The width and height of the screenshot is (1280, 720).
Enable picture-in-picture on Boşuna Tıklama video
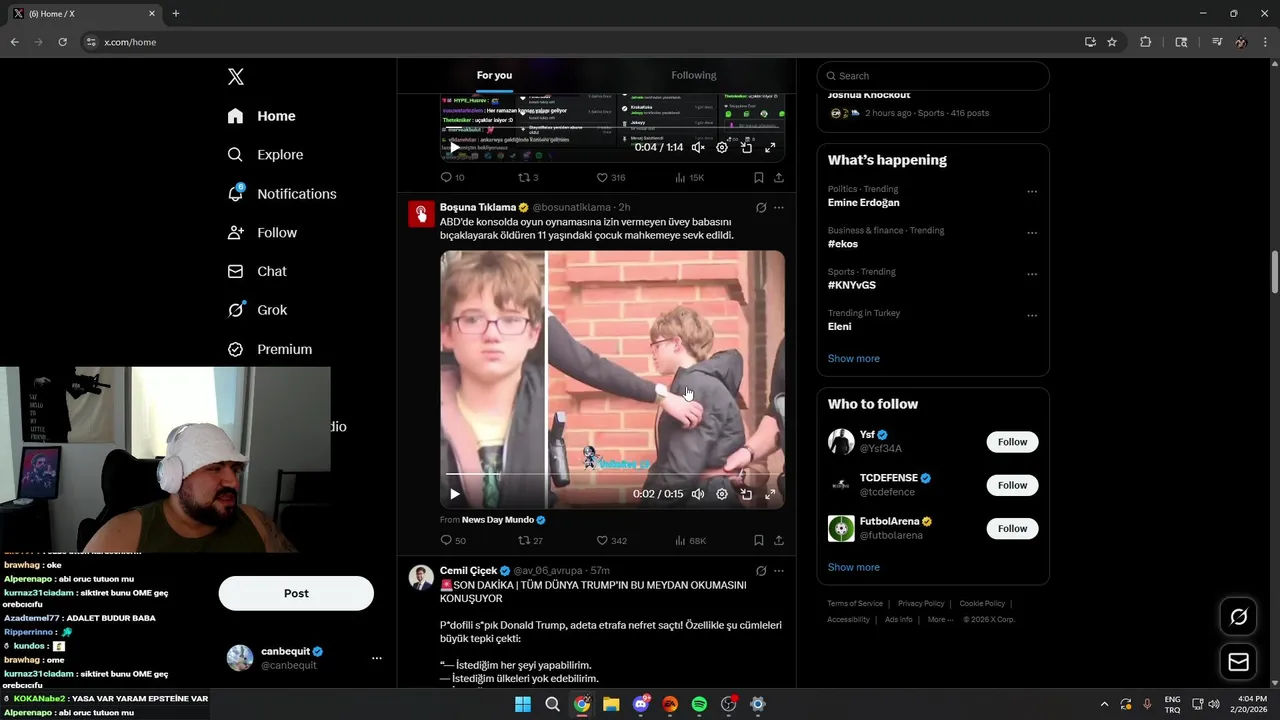click(746, 494)
